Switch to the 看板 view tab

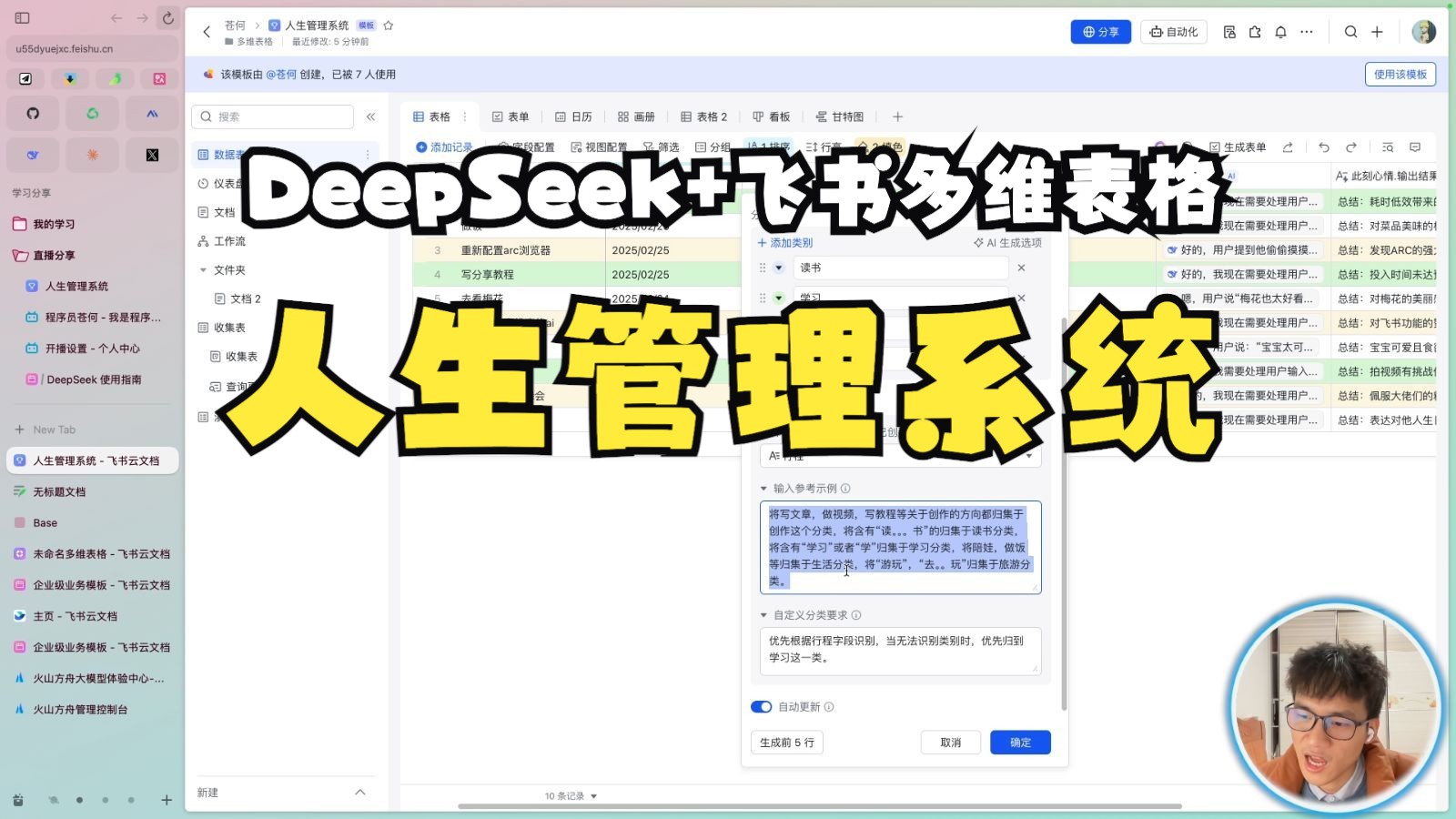pos(771,116)
